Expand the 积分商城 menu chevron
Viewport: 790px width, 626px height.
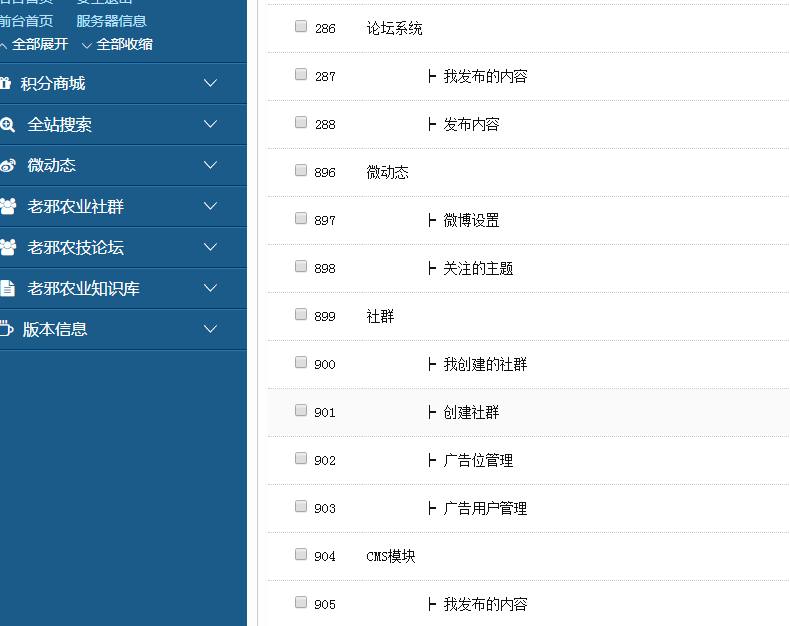[x=210, y=84]
